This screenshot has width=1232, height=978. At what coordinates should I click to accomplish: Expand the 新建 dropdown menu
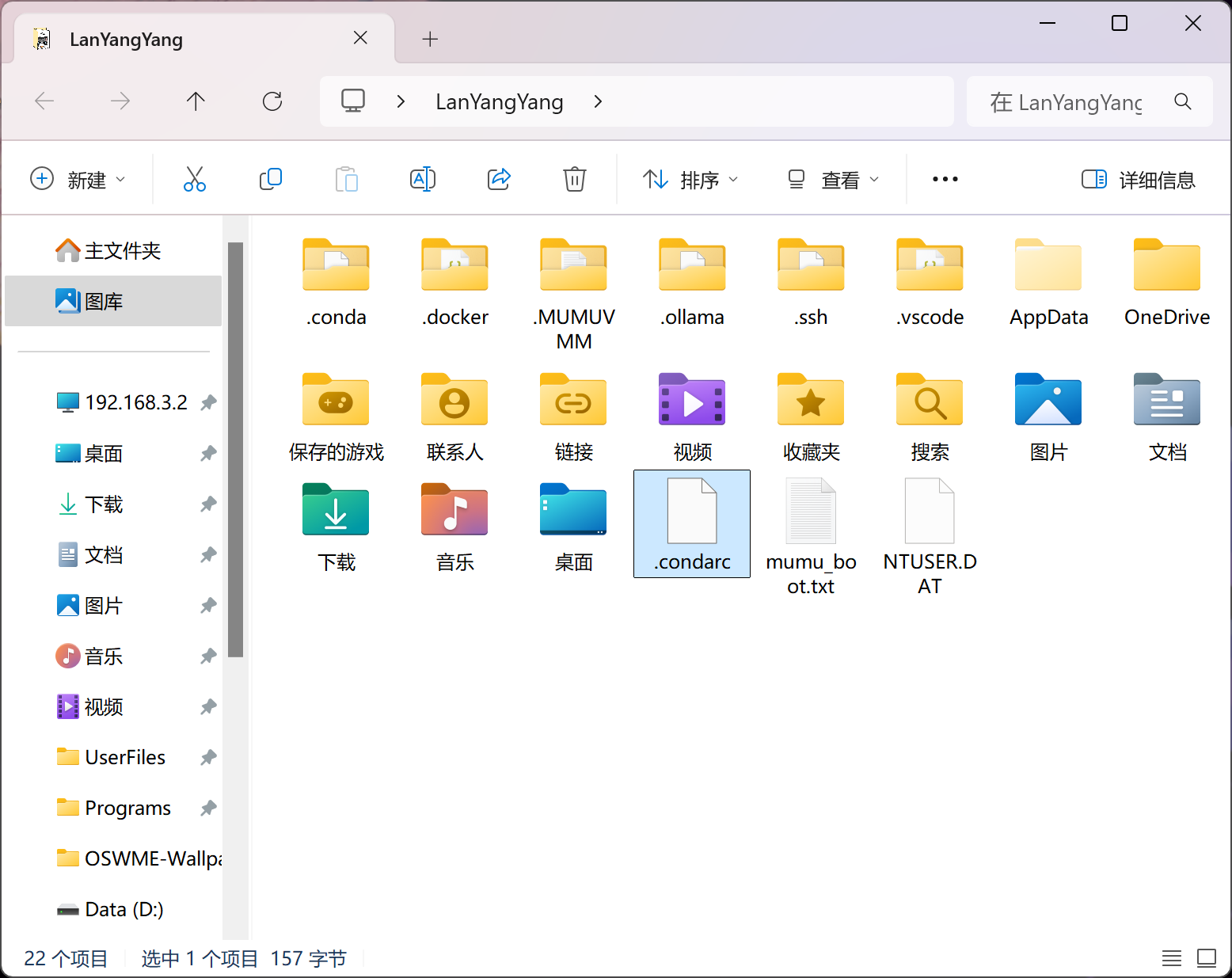coord(78,180)
